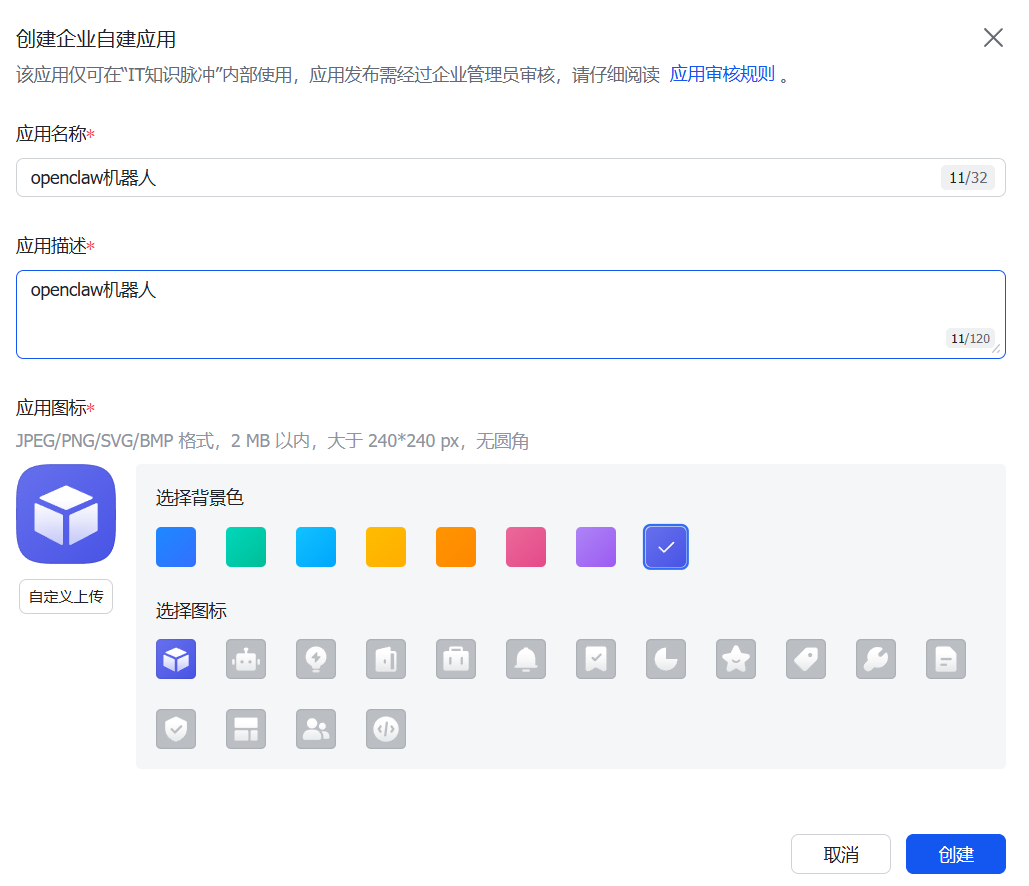Select the price tag icon
Image resolution: width=1029 pixels, height=886 pixels.
(x=805, y=659)
